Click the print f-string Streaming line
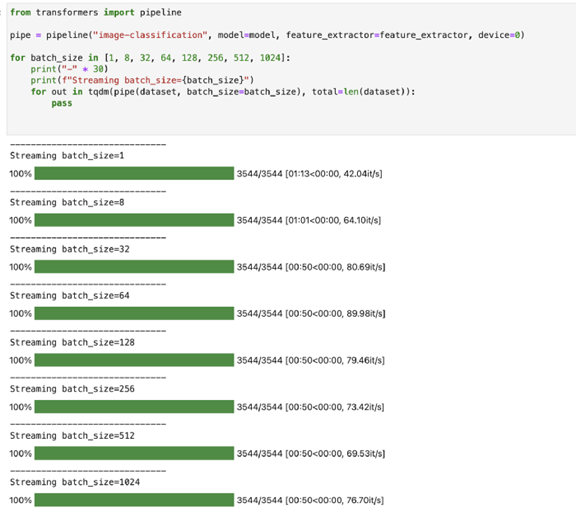This screenshot has height=513, width=576. tap(142, 80)
